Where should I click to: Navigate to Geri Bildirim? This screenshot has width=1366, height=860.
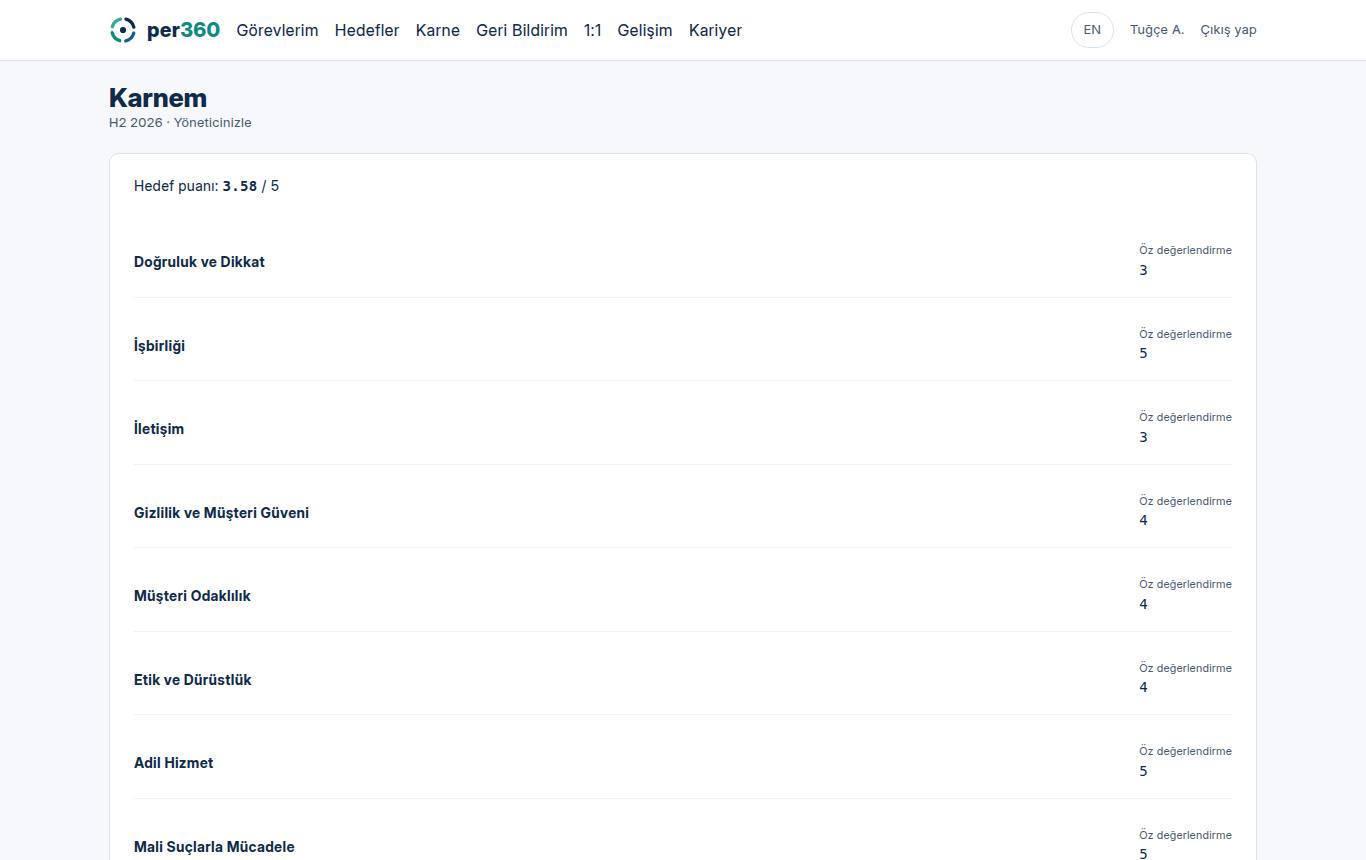522,30
